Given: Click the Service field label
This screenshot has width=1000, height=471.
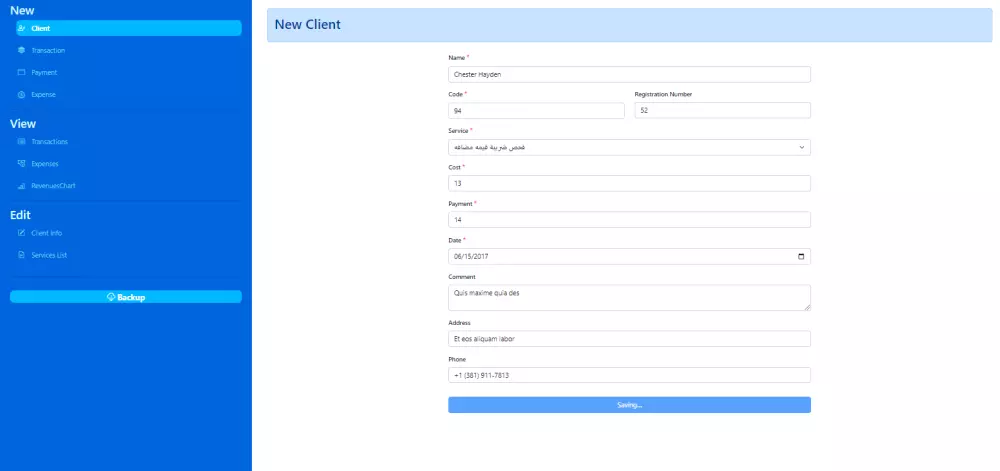Looking at the screenshot, I should [x=459, y=131].
